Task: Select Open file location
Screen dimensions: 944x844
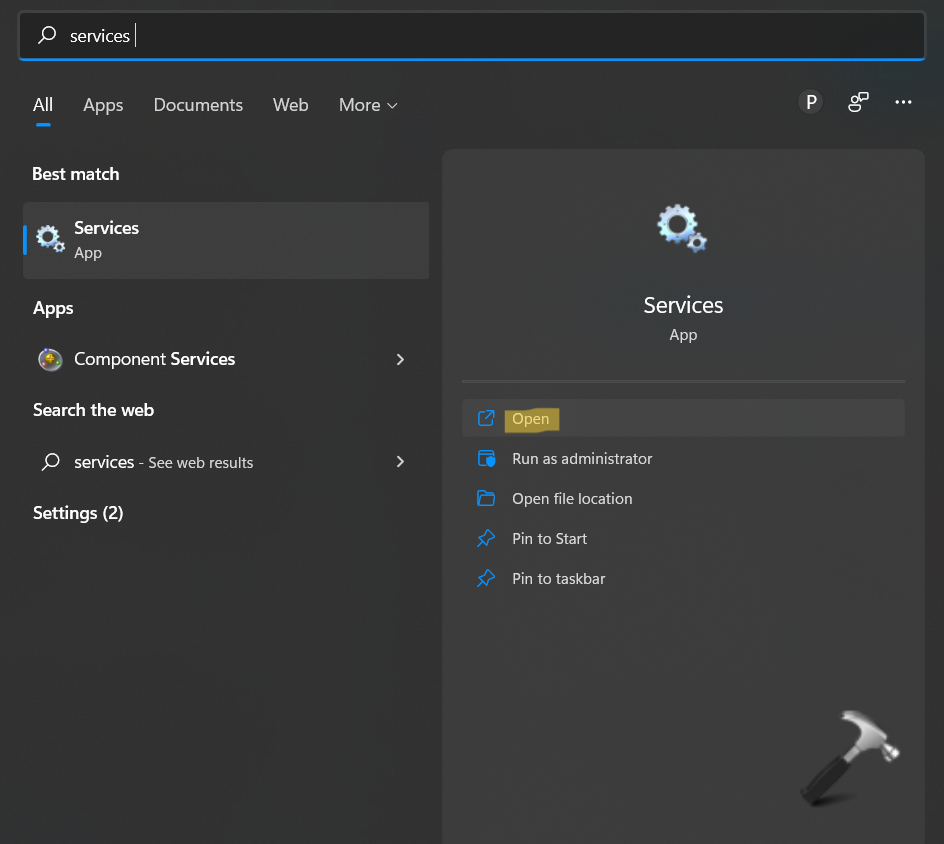Action: tap(572, 499)
